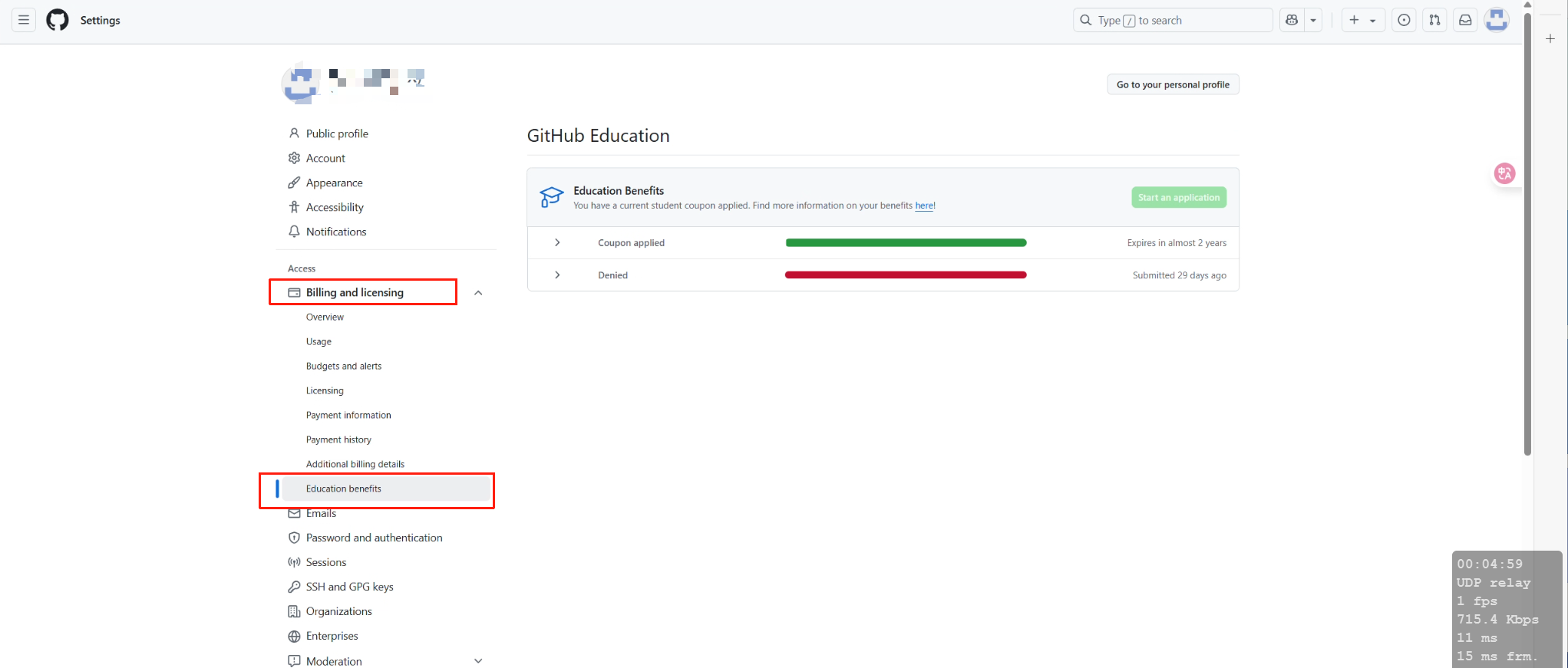
Task: Click Go to your personal profile button
Action: pos(1173,84)
